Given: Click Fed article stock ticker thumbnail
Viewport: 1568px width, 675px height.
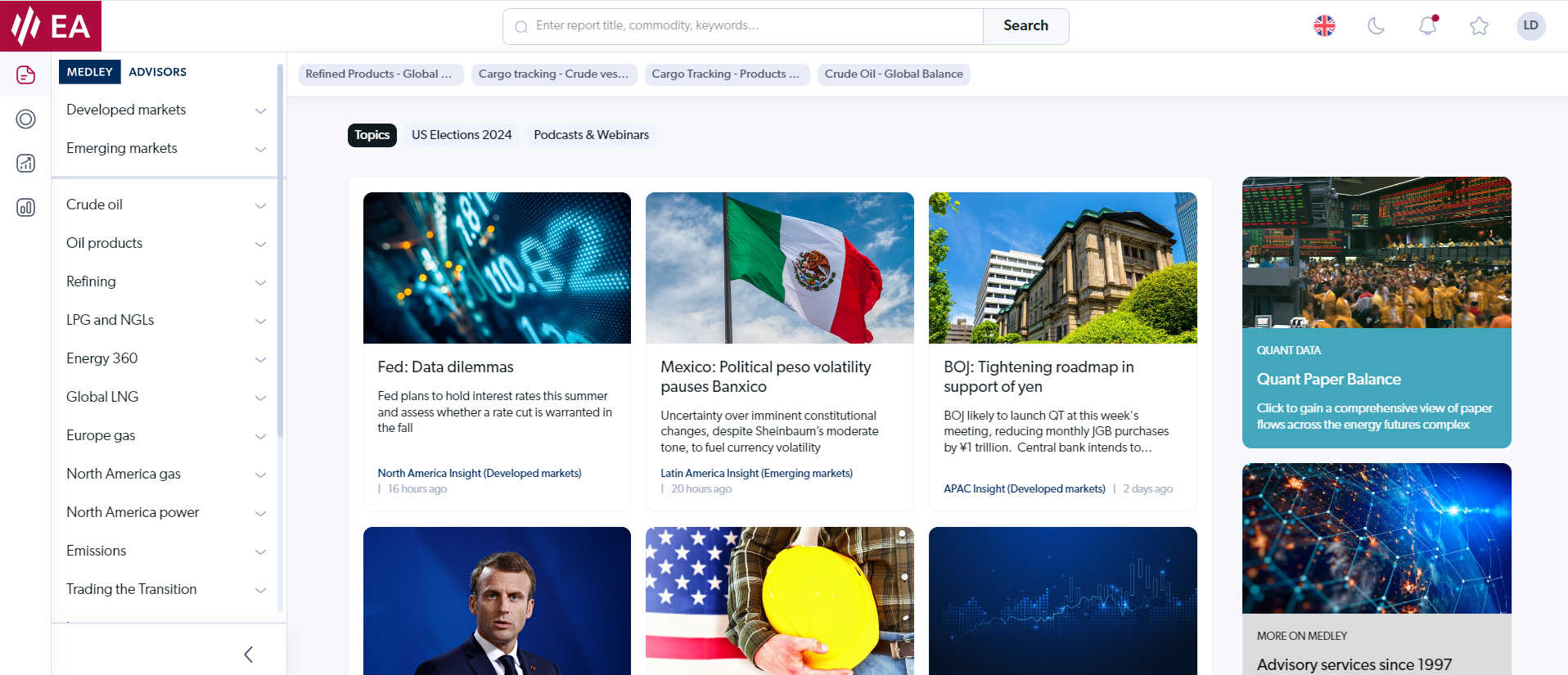Looking at the screenshot, I should point(497,268).
